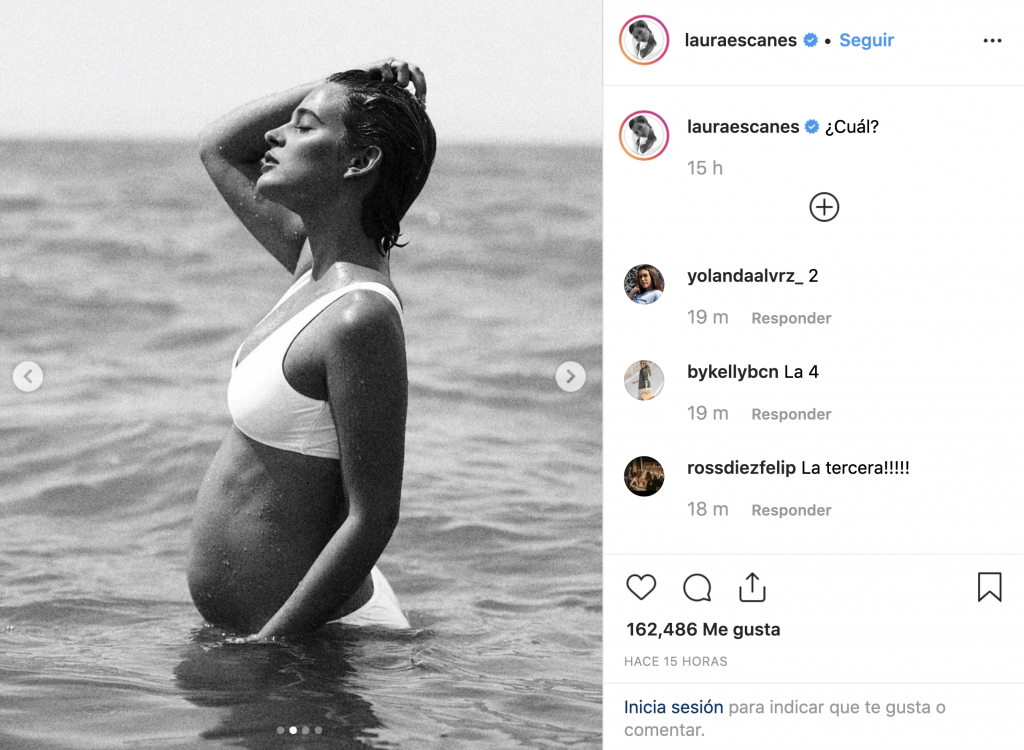Screen dimensions: 1024x750
Task: Like the post with heart icon
Action: click(x=641, y=587)
